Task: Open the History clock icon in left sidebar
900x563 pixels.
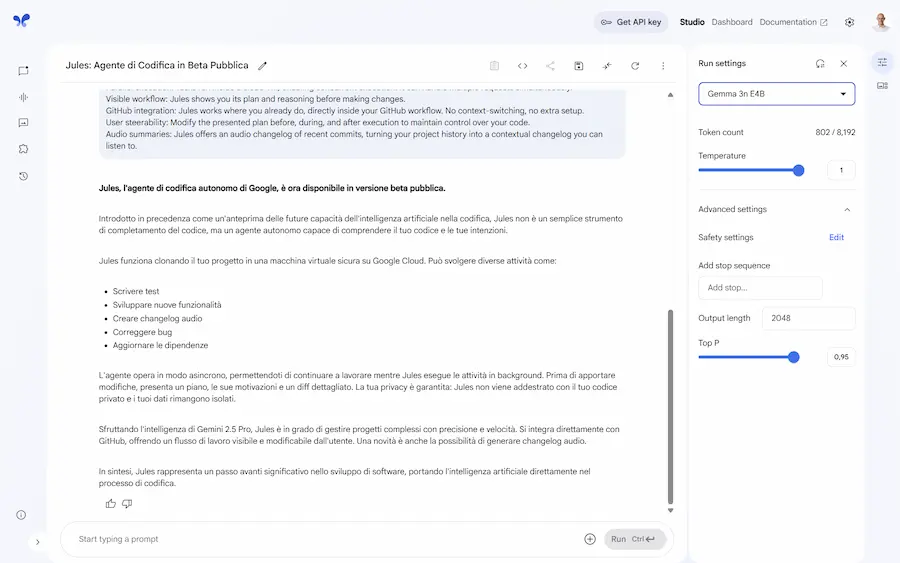Action: click(x=24, y=176)
